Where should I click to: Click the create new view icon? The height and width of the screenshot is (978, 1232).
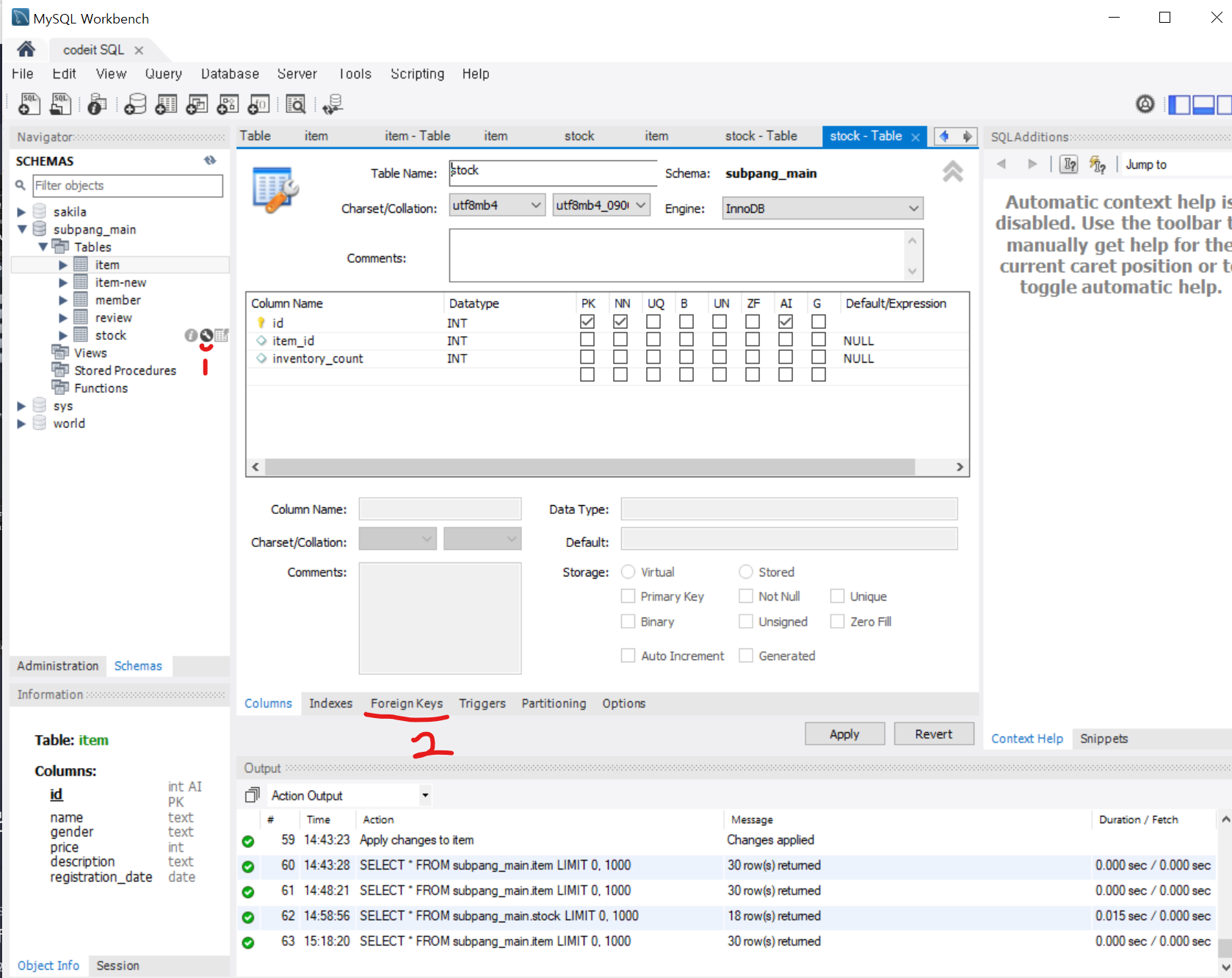(197, 104)
